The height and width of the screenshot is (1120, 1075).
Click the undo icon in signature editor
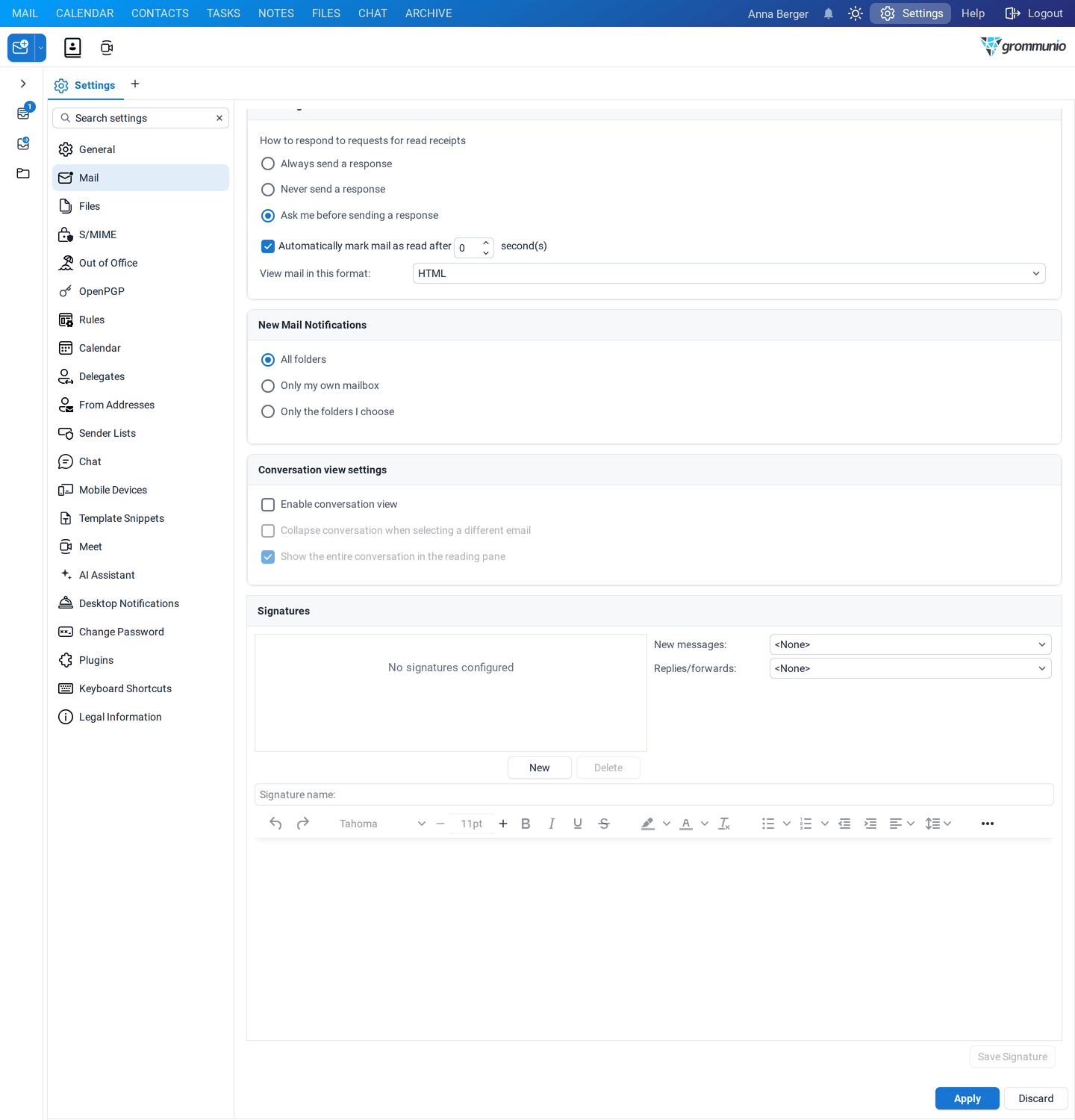pyautogui.click(x=275, y=824)
